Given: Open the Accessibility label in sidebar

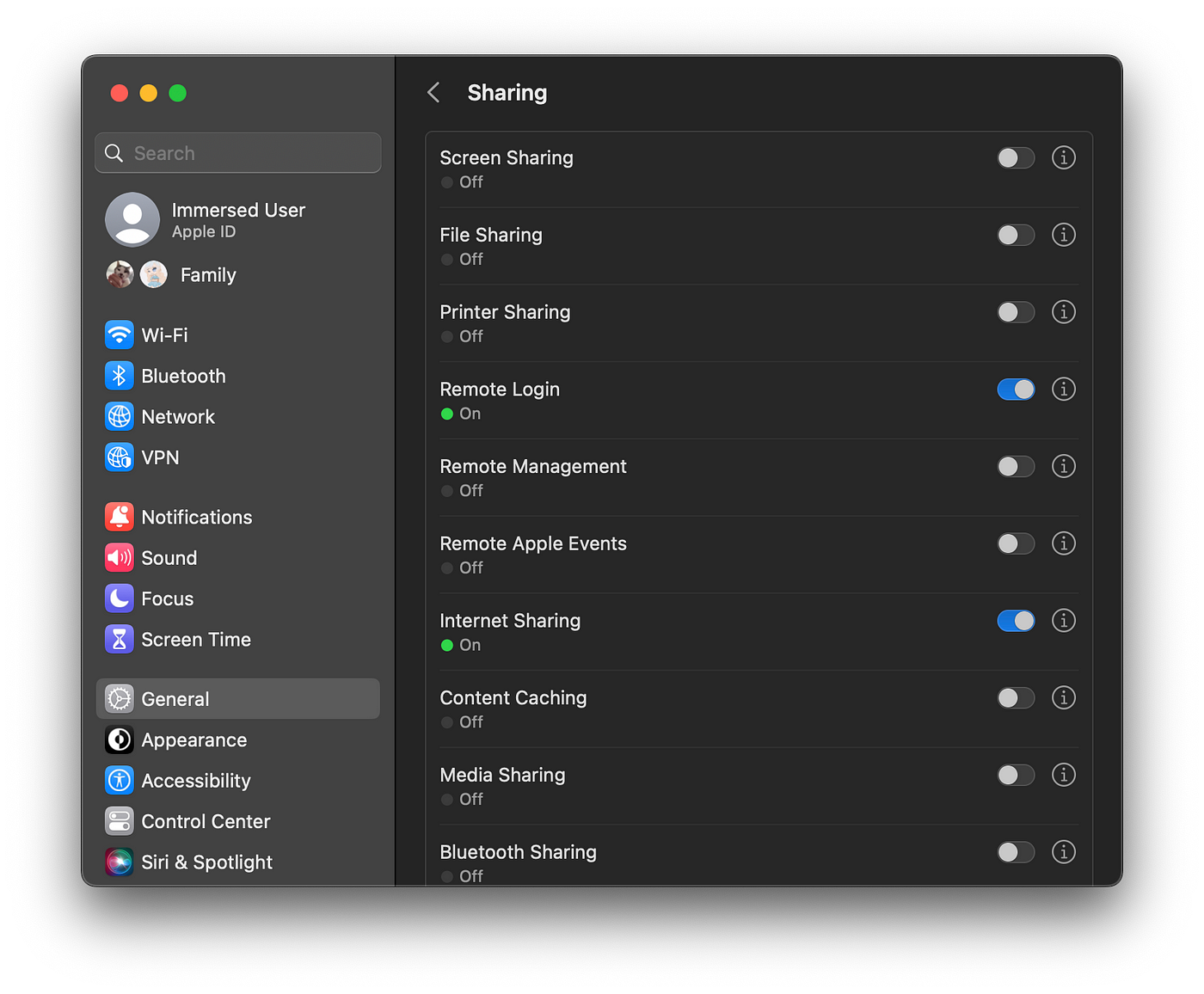Looking at the screenshot, I should pos(196,781).
